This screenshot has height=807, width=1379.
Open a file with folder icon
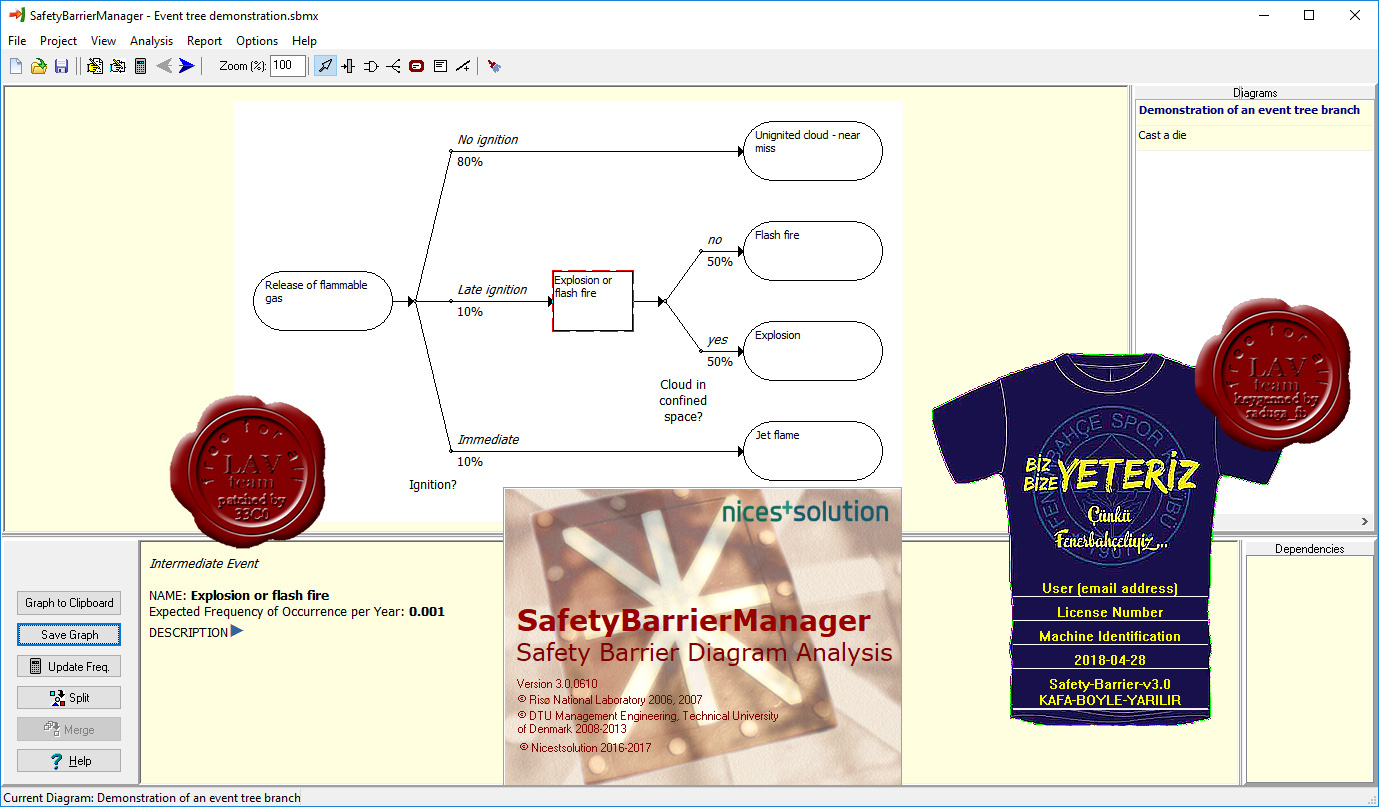[x=38, y=66]
